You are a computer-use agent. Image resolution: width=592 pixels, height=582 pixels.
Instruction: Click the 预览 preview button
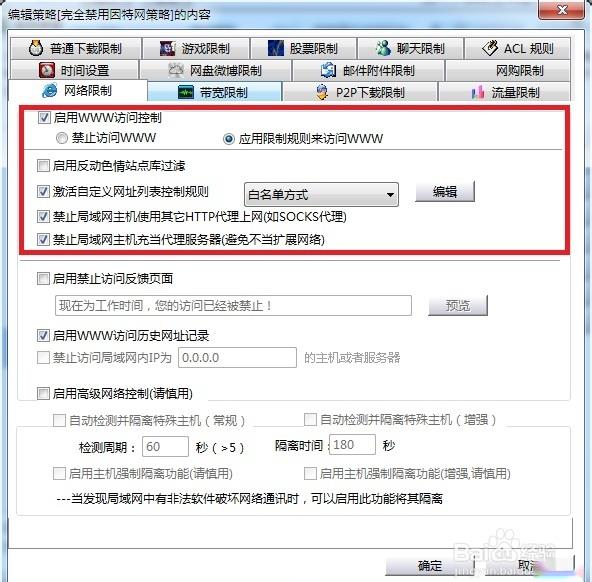[458, 305]
